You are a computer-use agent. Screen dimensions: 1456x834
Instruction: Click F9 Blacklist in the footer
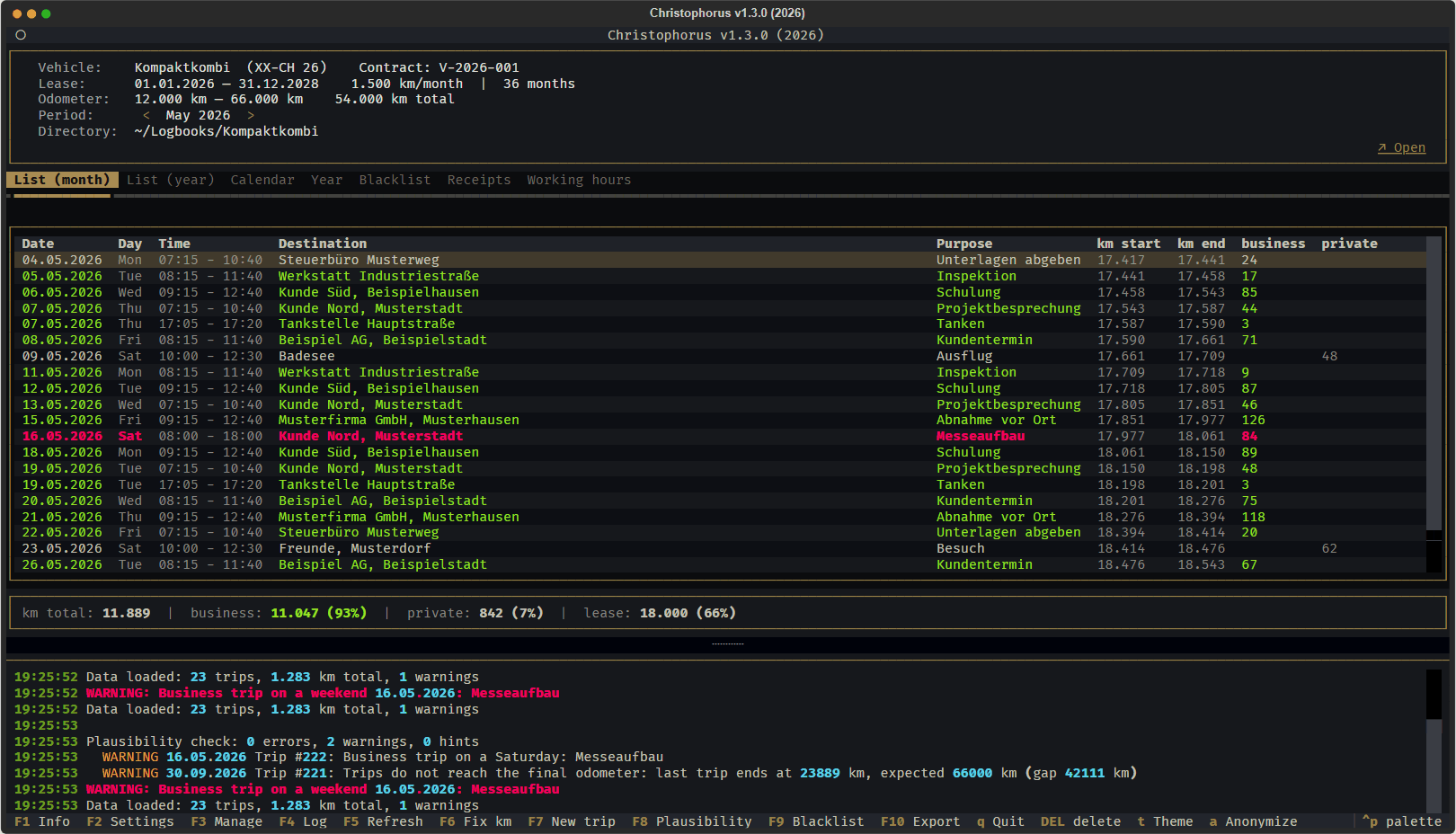tap(817, 821)
